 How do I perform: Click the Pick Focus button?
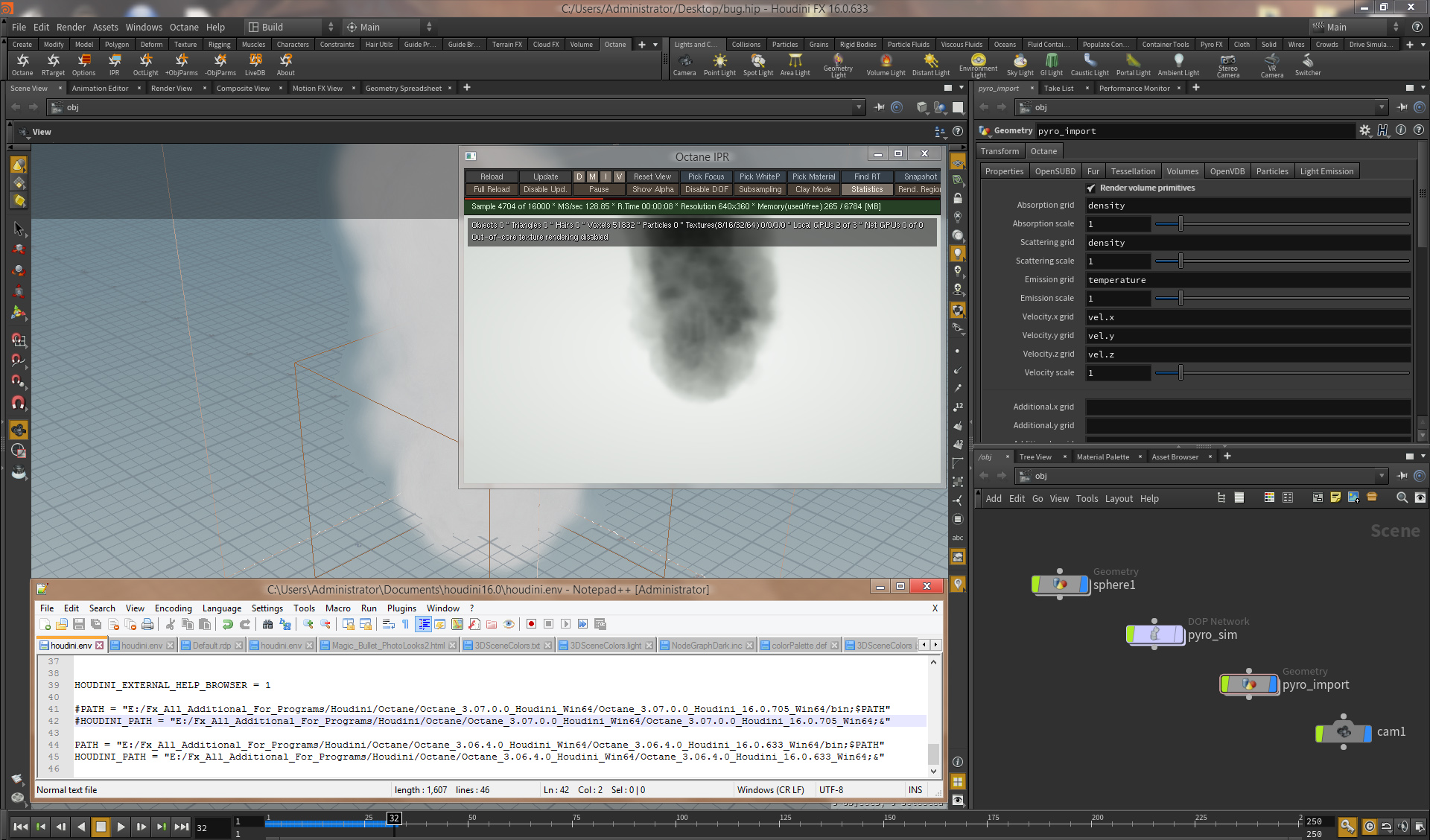[705, 177]
